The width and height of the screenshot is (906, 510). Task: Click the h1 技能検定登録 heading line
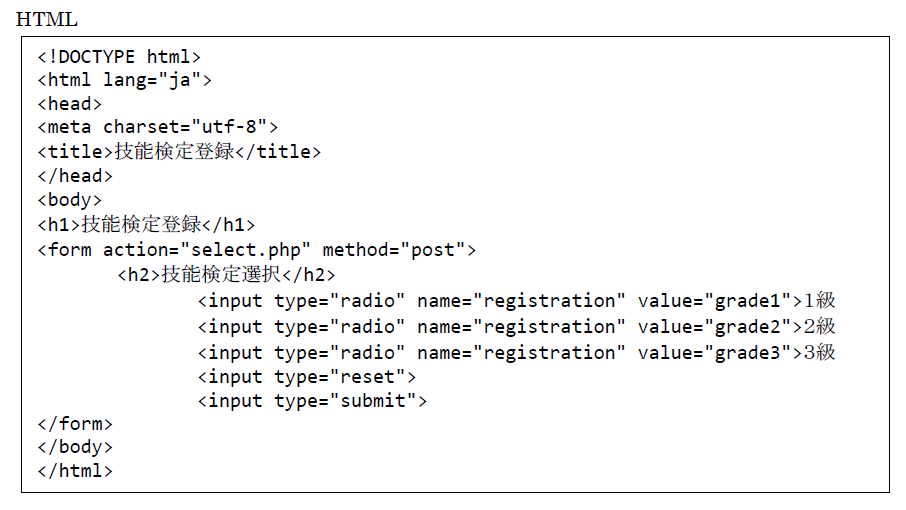pyautogui.click(x=146, y=224)
